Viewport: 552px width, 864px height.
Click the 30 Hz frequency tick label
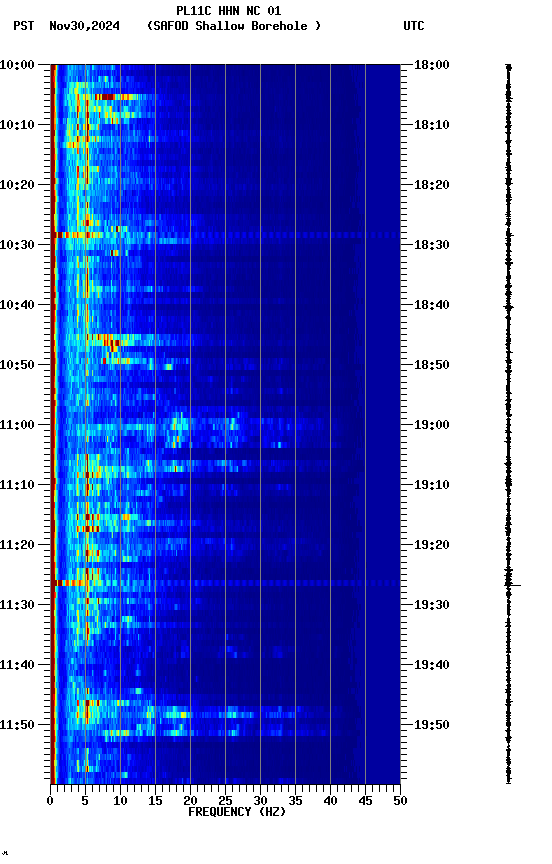(x=260, y=802)
